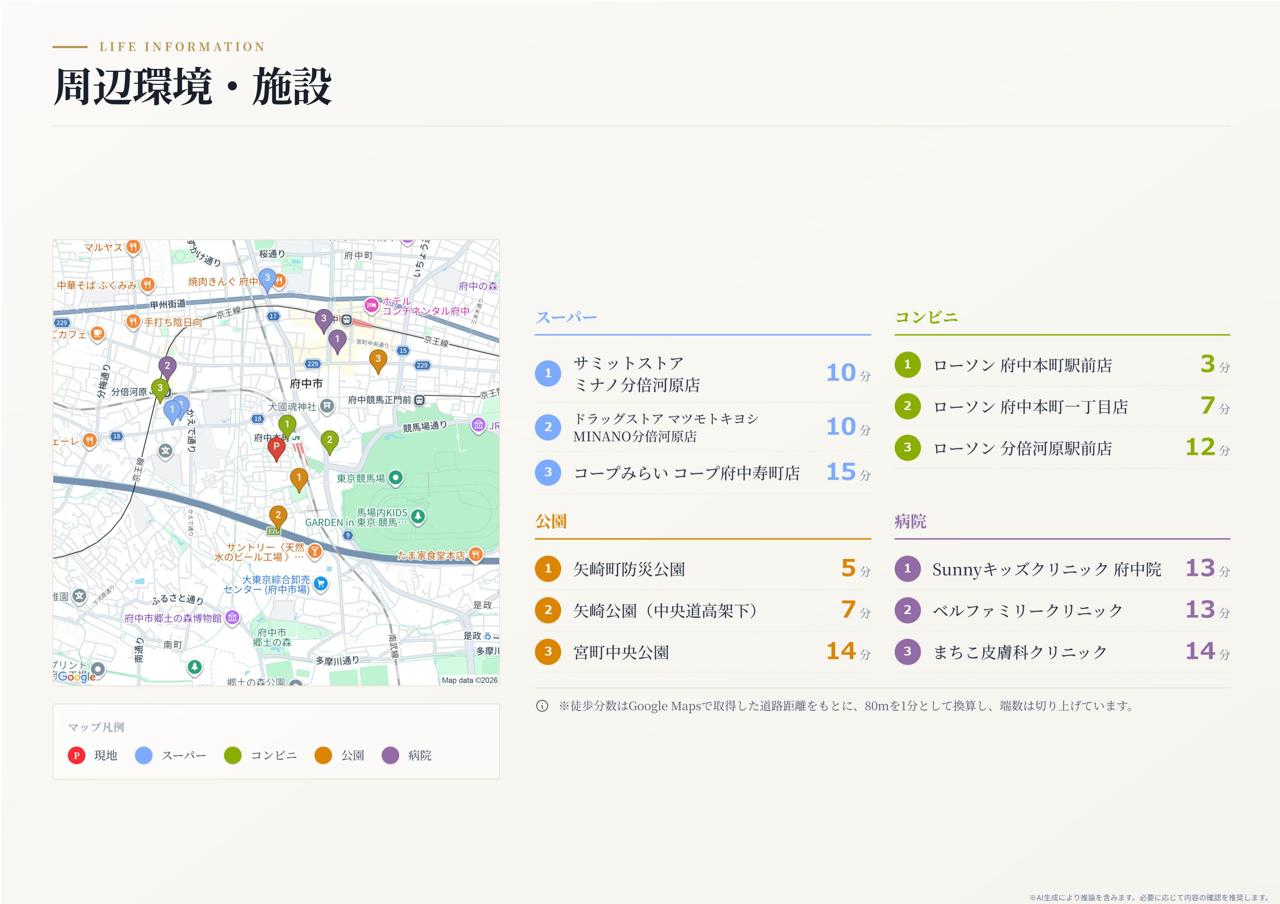
Task: Click the 15分 time for コープ府中寿町店
Action: point(848,472)
